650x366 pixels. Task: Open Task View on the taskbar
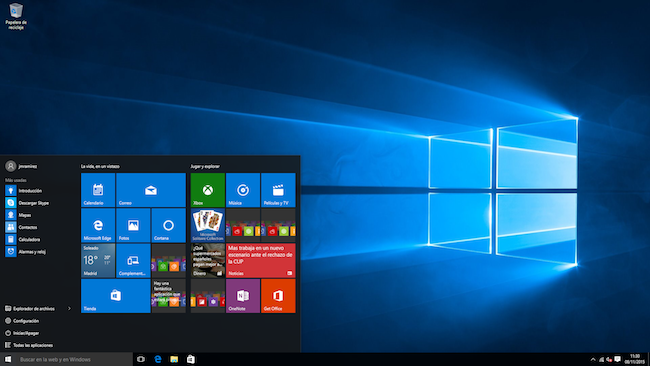(x=141, y=359)
